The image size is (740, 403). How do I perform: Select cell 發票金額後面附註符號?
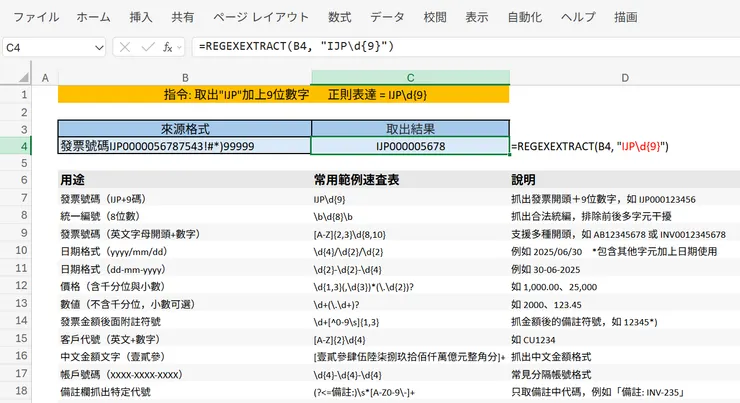coord(185,322)
